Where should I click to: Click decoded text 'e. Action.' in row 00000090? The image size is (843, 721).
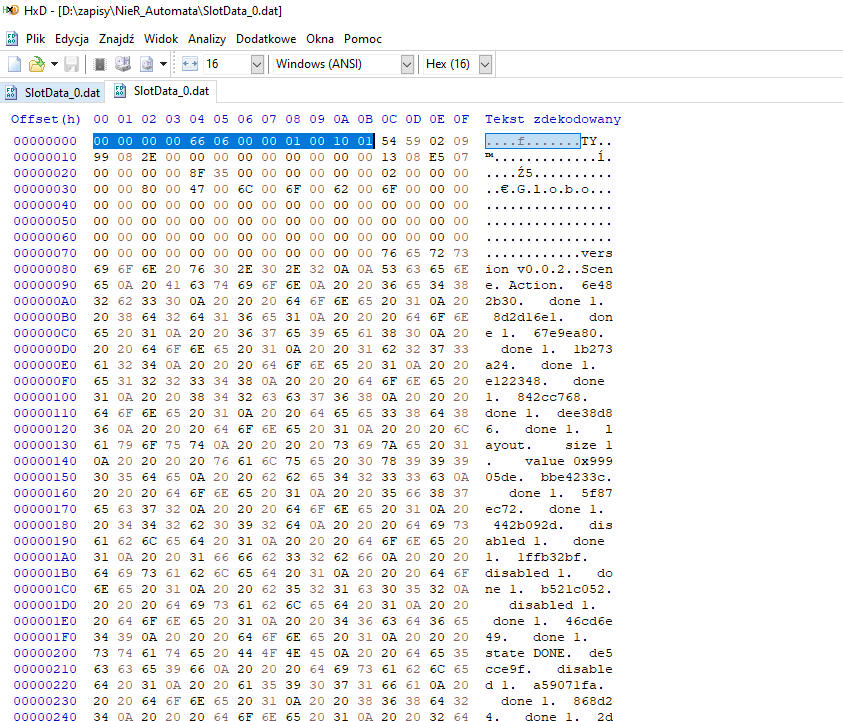pyautogui.click(x=525, y=285)
